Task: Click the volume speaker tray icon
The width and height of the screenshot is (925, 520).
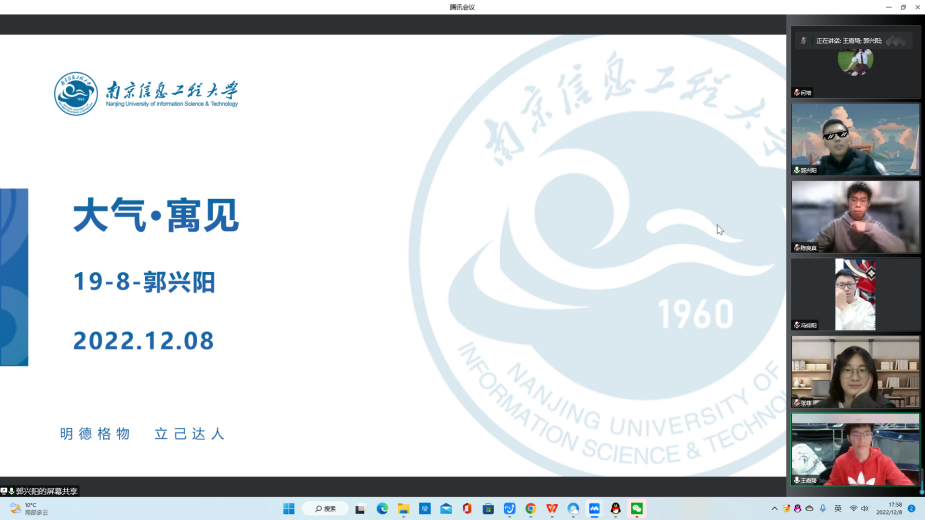Action: [864, 509]
